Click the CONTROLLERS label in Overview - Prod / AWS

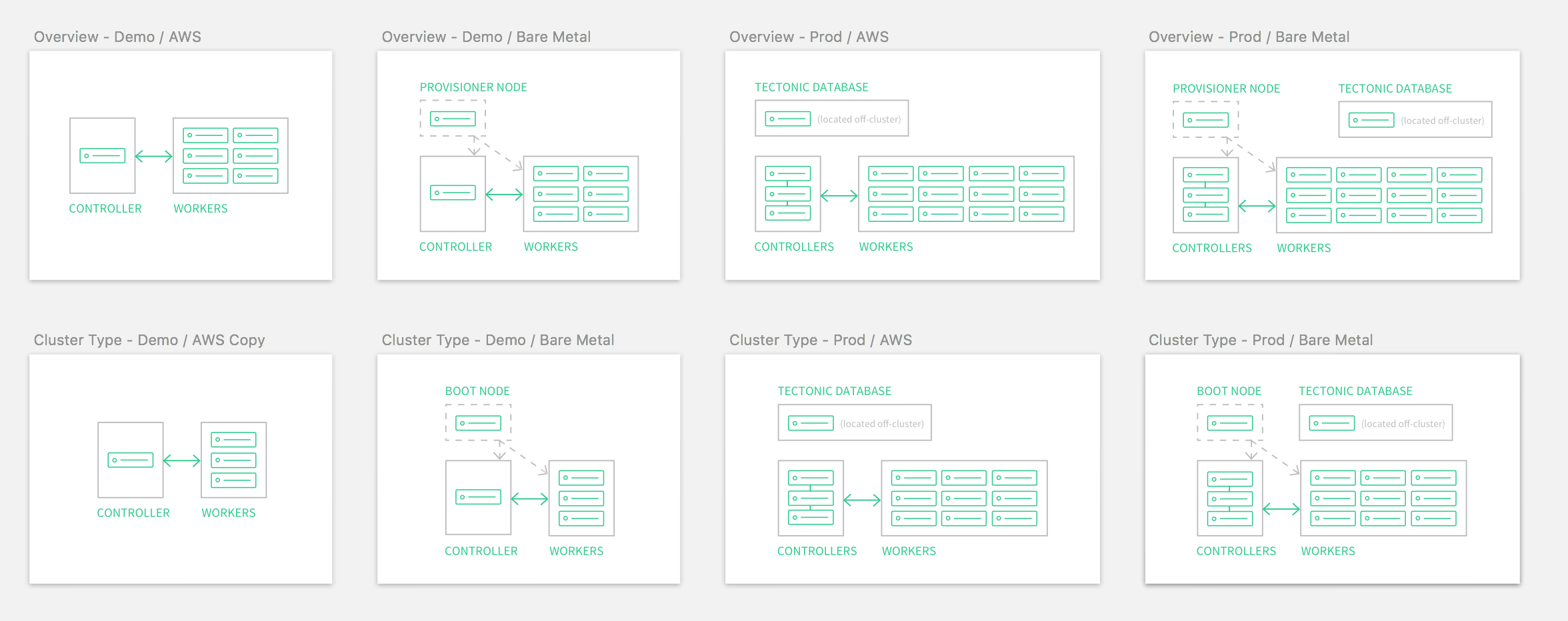point(794,247)
